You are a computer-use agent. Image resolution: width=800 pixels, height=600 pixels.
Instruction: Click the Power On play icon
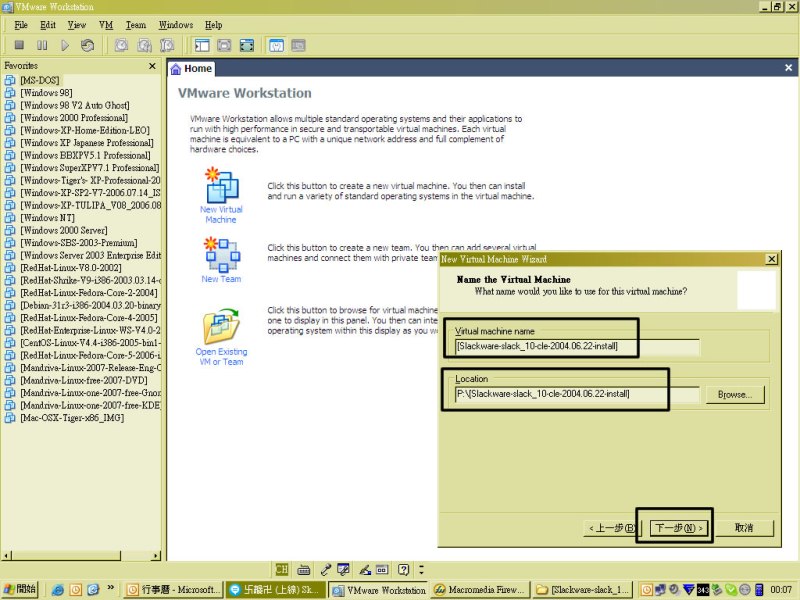tap(65, 45)
